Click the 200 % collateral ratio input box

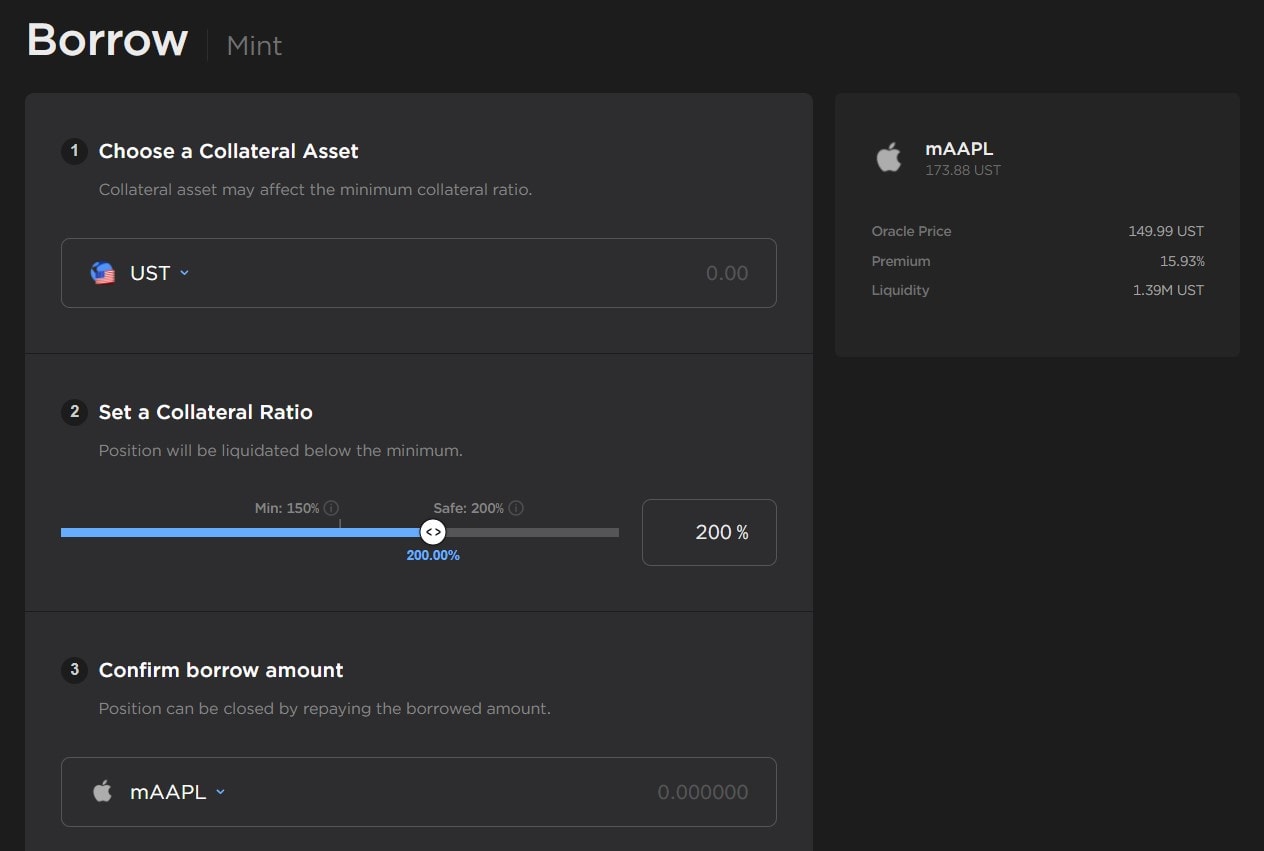[709, 532]
